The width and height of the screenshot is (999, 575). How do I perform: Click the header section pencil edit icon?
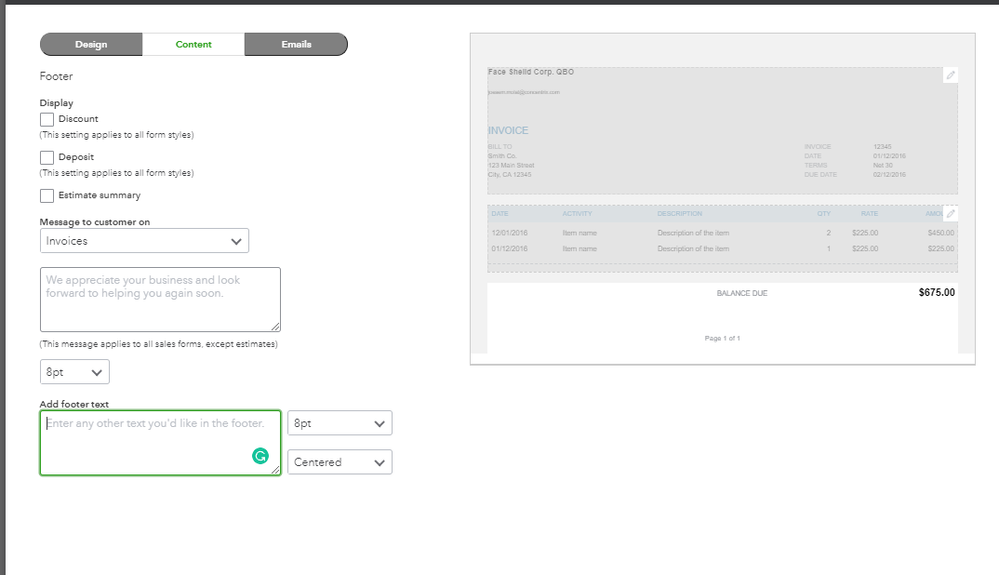950,75
